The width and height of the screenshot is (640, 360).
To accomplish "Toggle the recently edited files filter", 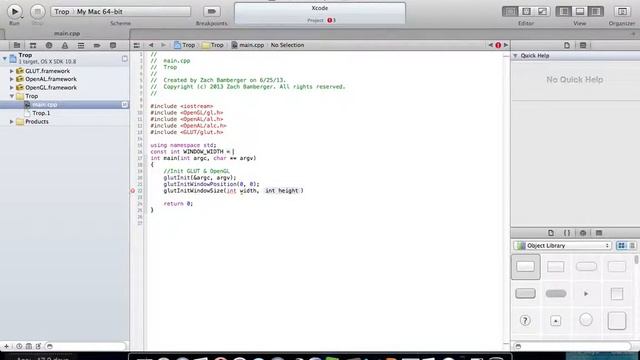I will tap(19, 346).
